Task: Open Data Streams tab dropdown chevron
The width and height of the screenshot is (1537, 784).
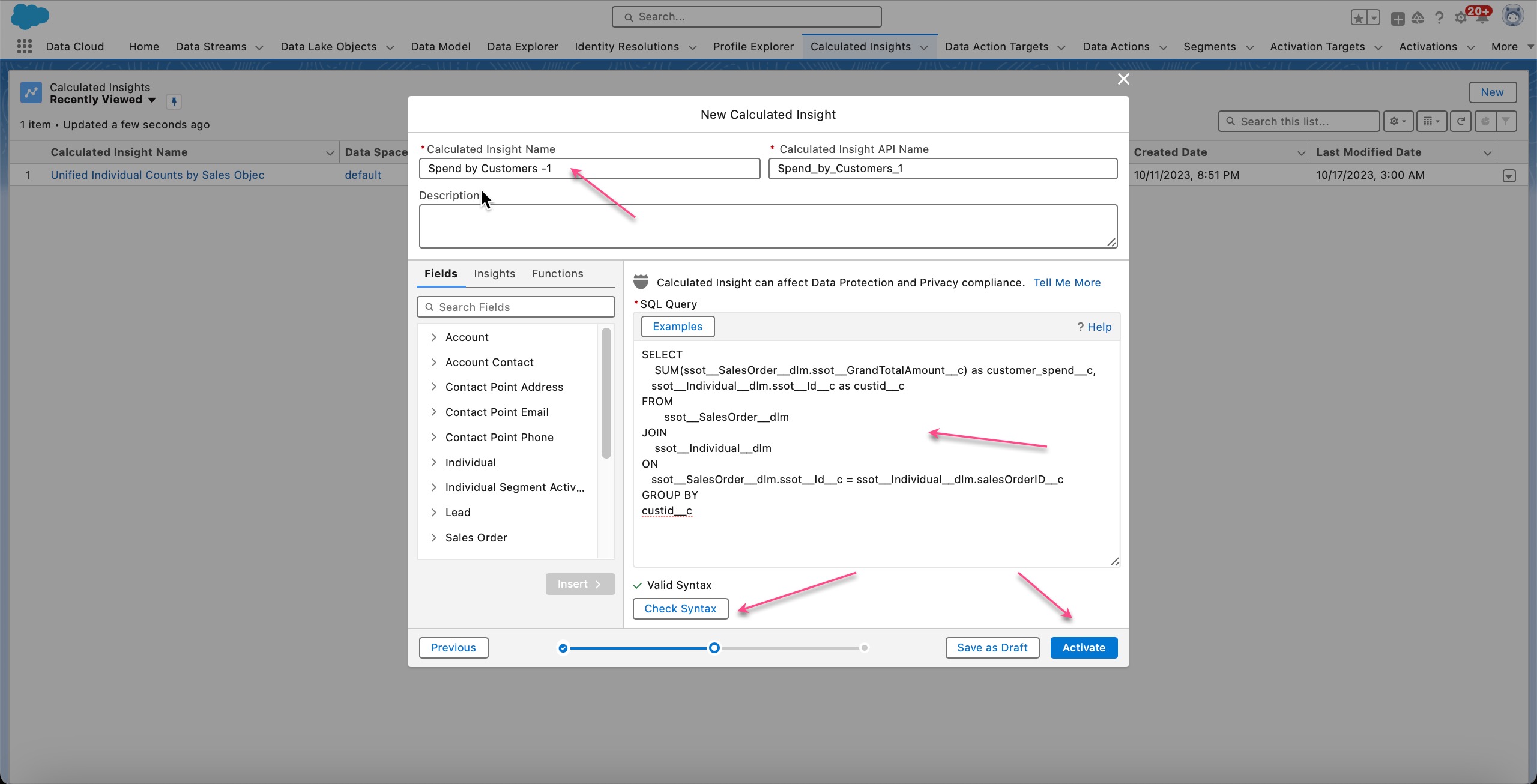Action: (259, 47)
